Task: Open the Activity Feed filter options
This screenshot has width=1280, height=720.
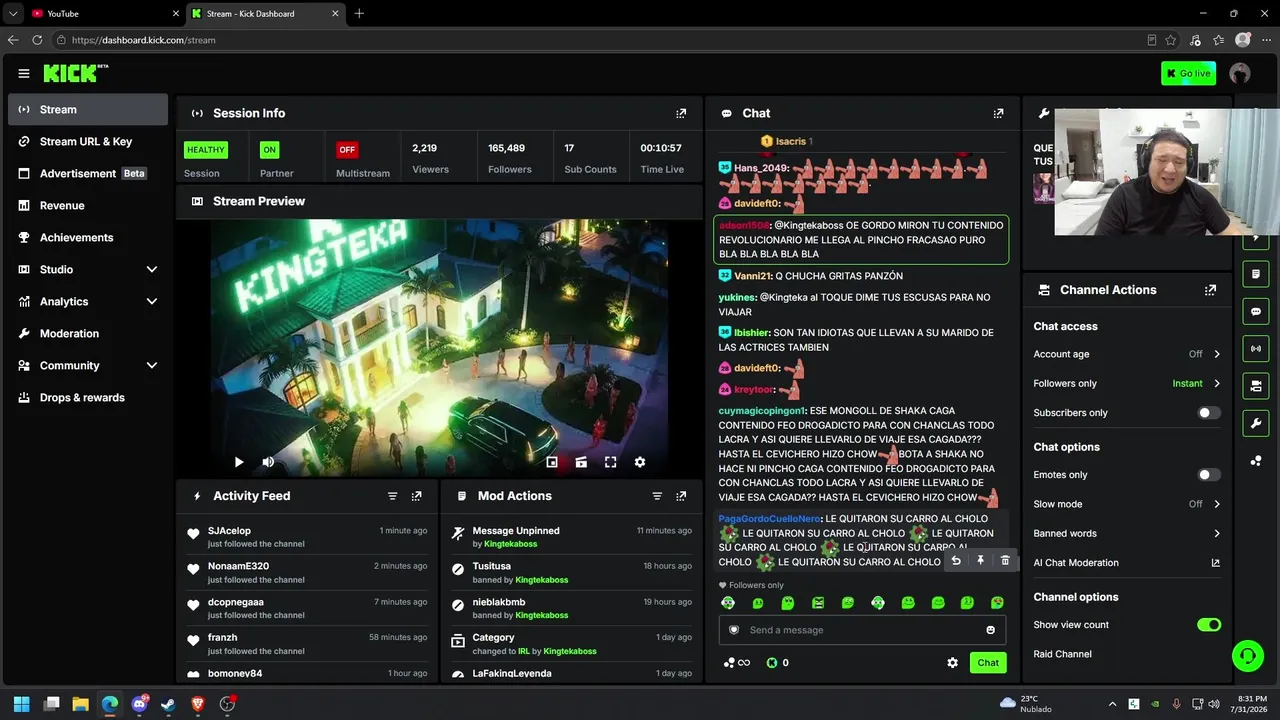Action: 392,496
